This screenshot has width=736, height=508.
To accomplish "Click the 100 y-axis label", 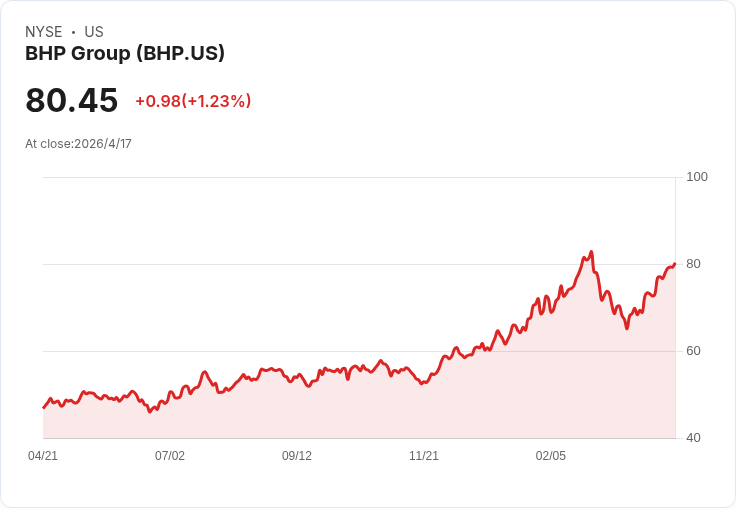I will point(697,177).
